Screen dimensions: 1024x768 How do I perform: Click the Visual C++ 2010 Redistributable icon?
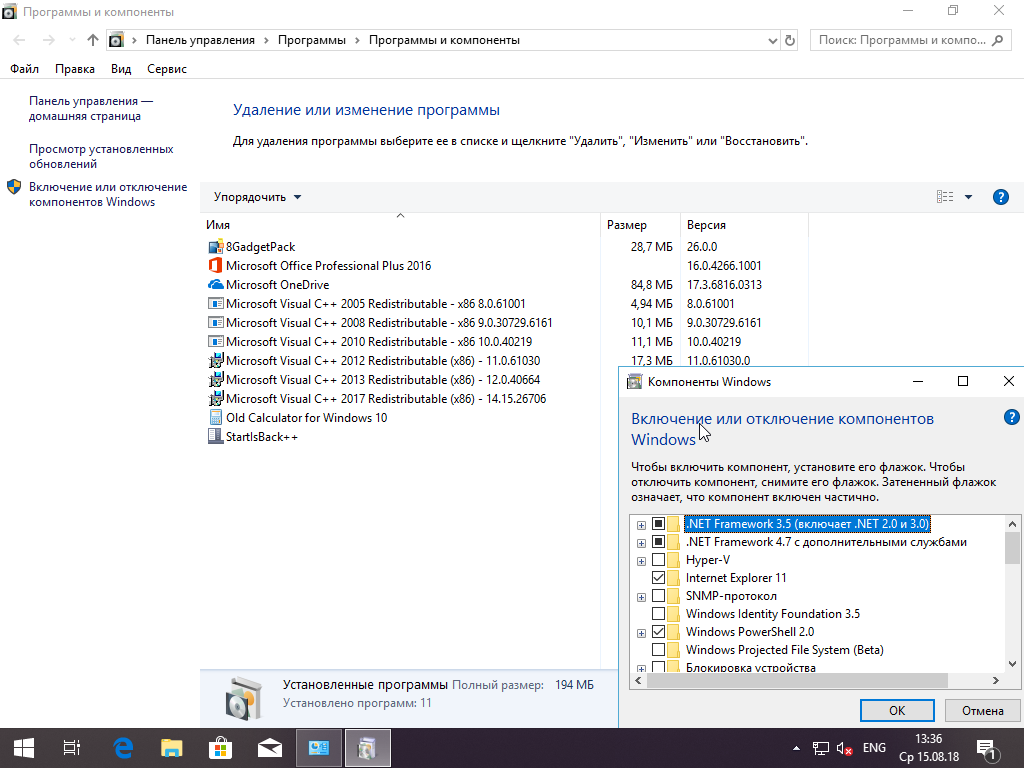click(216, 342)
